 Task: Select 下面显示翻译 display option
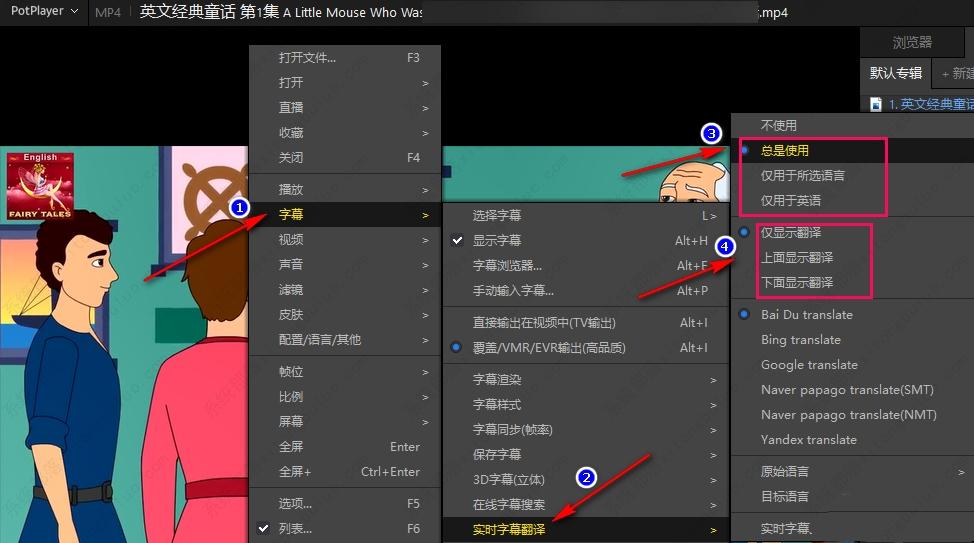pyautogui.click(x=853, y=282)
